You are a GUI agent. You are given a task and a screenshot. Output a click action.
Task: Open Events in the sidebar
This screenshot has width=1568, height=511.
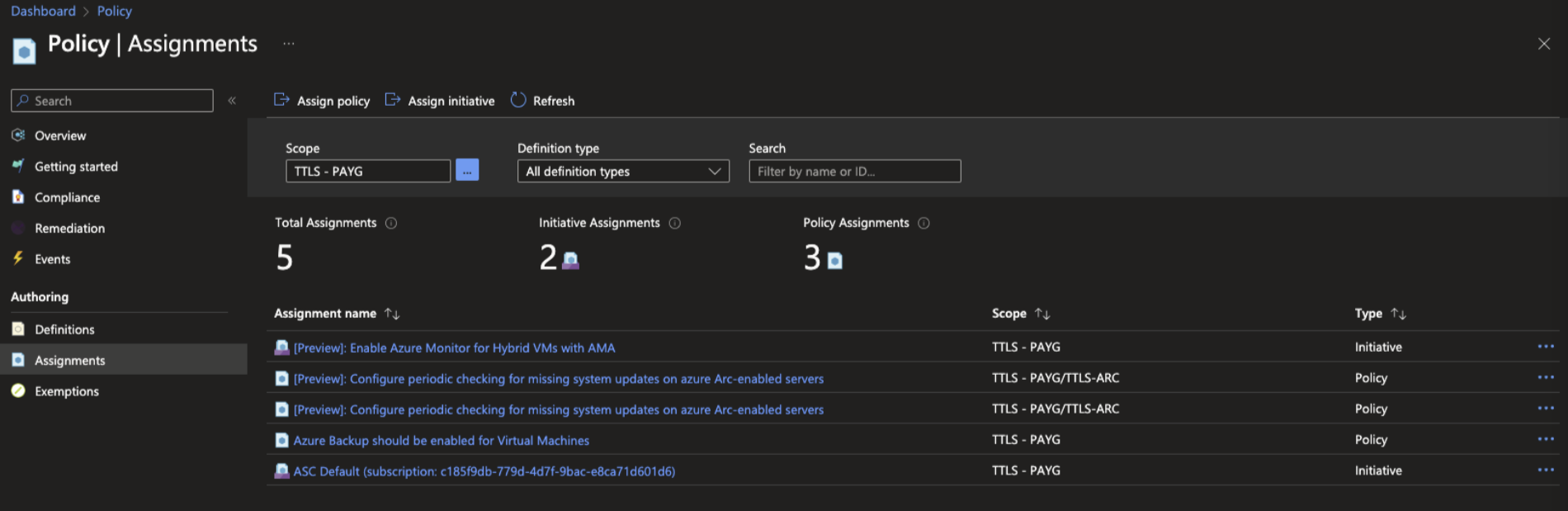[x=52, y=259]
